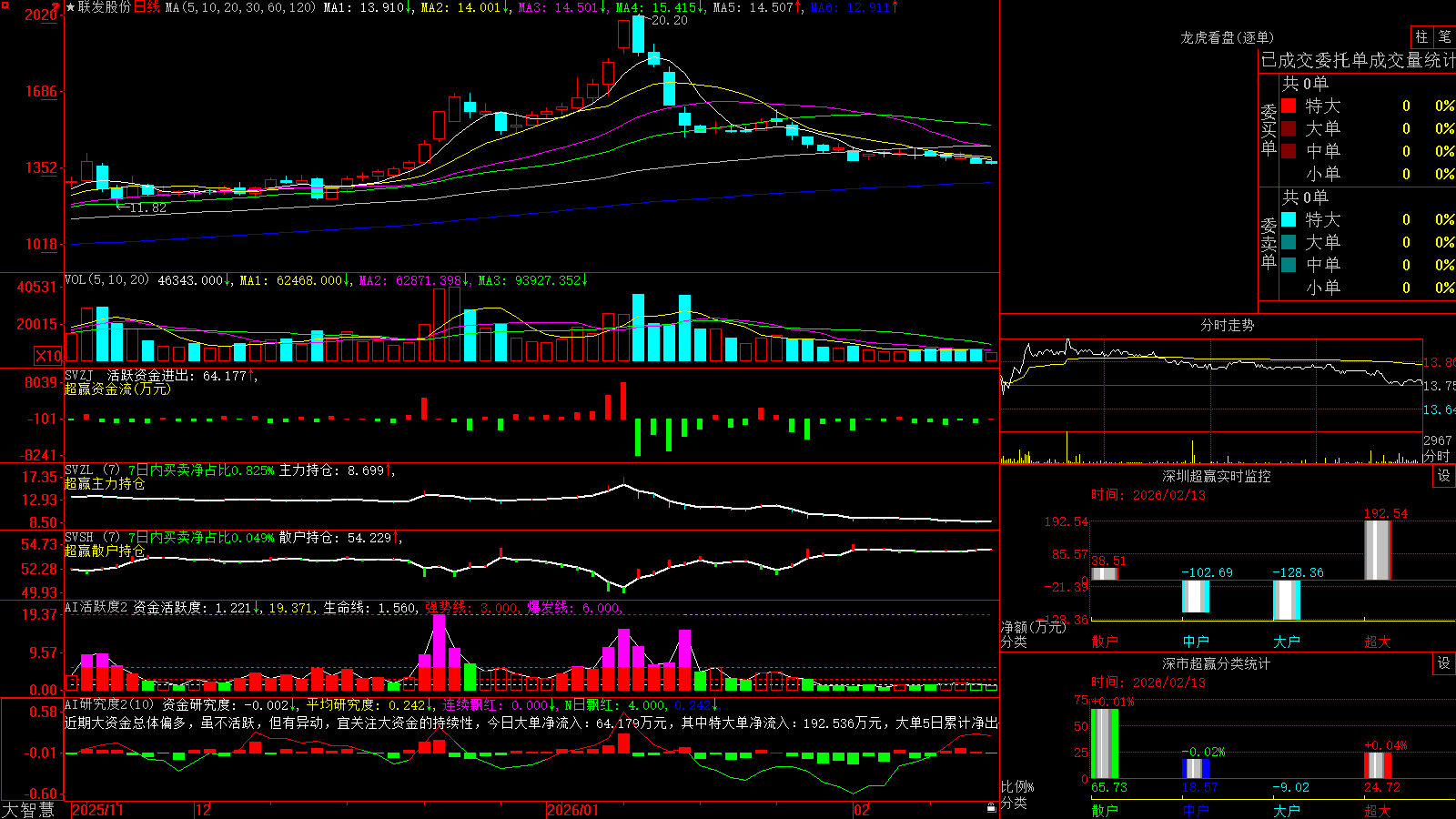Click the 已成交委托单成交量统计 header
The image size is (1456, 819).
tap(1358, 60)
